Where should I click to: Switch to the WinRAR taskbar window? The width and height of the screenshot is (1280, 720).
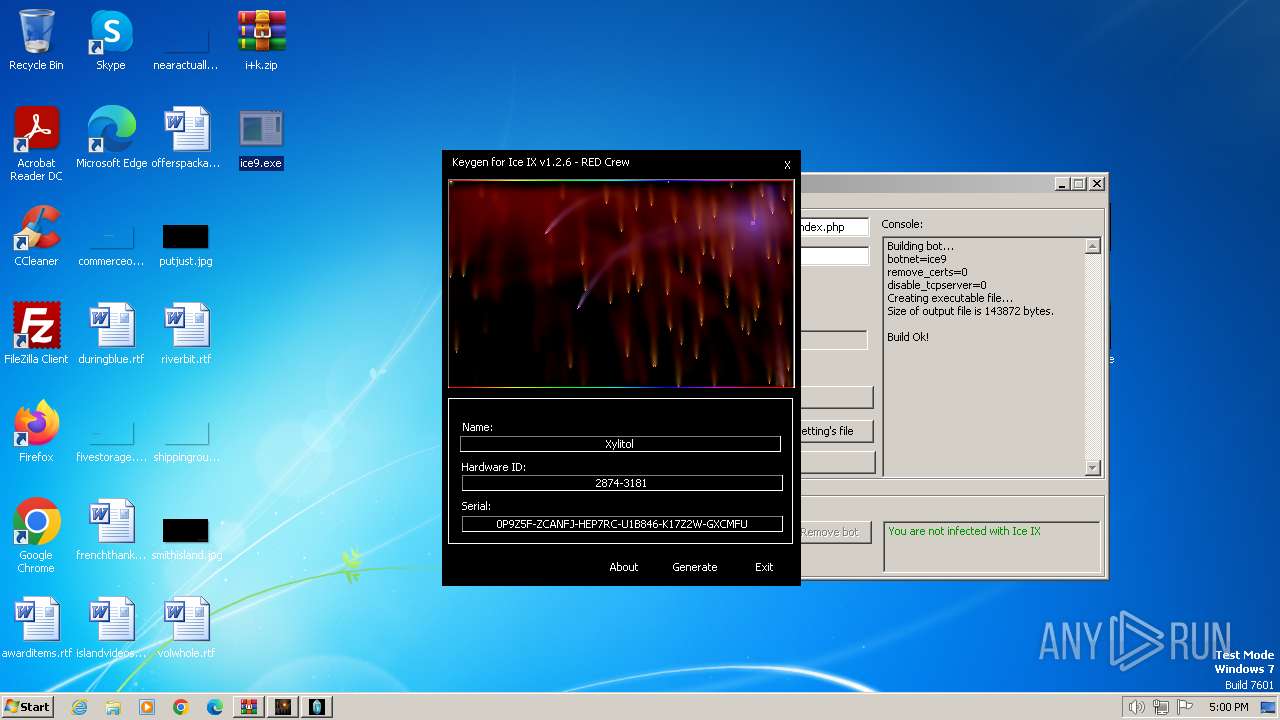(248, 707)
